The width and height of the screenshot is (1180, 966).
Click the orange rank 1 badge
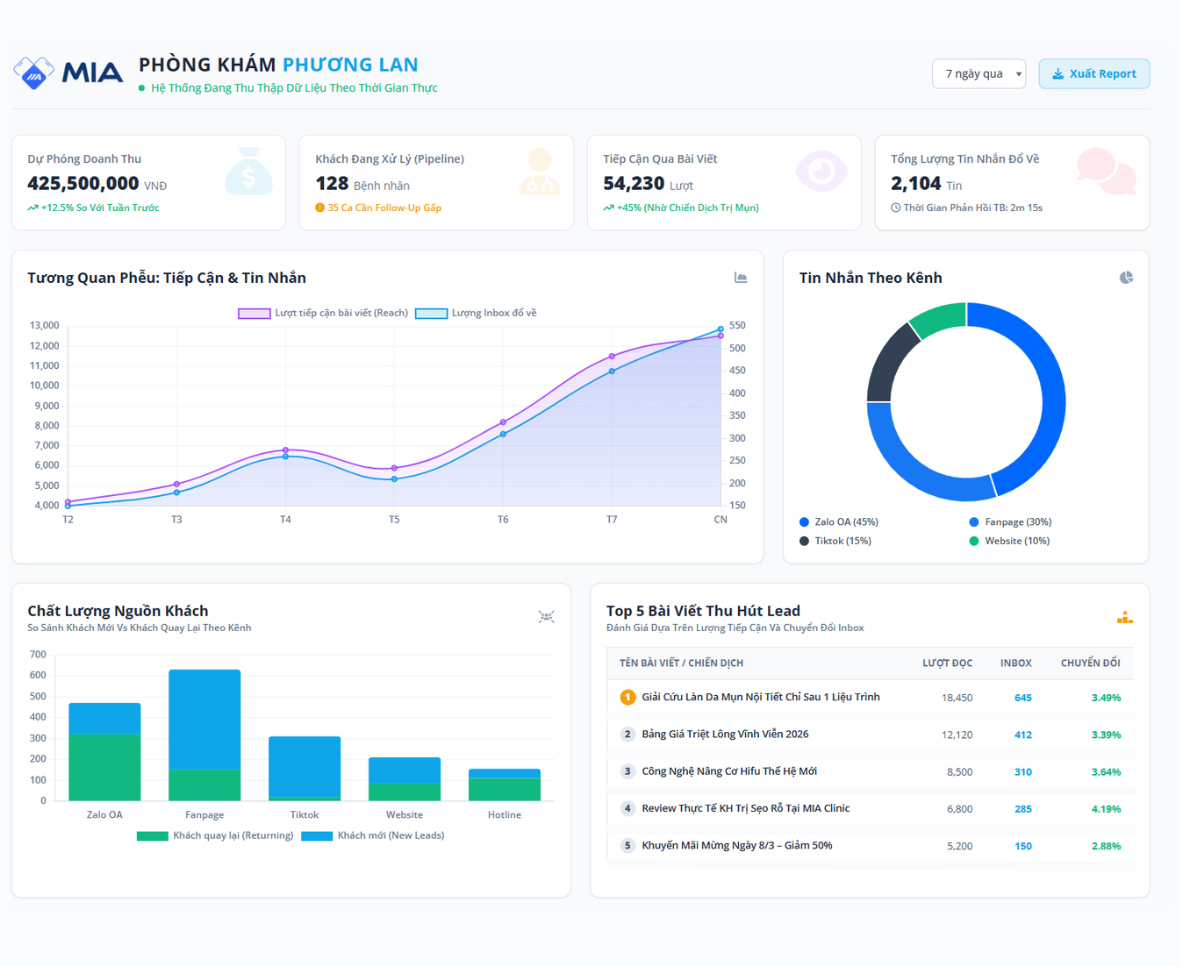pyautogui.click(x=628, y=697)
